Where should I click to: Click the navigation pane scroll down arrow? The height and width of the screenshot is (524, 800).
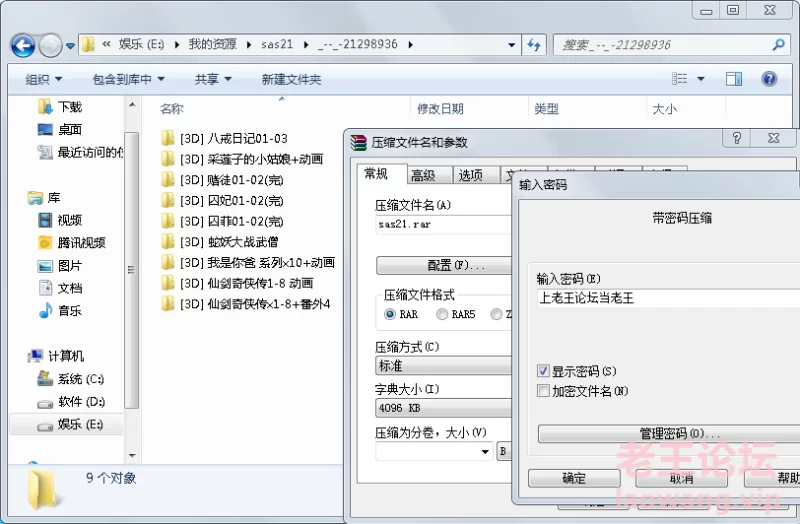point(132,456)
